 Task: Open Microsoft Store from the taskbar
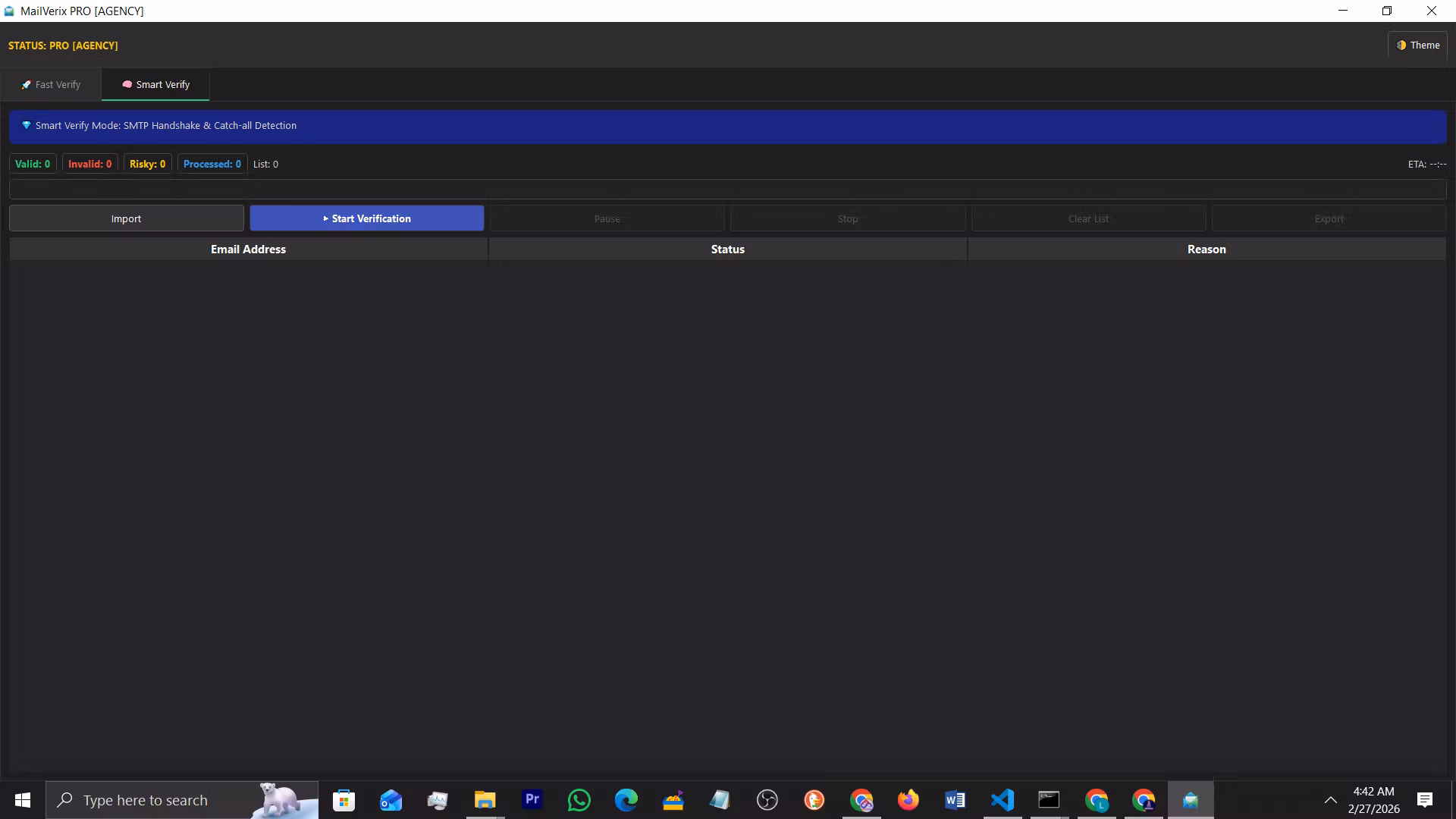344,800
